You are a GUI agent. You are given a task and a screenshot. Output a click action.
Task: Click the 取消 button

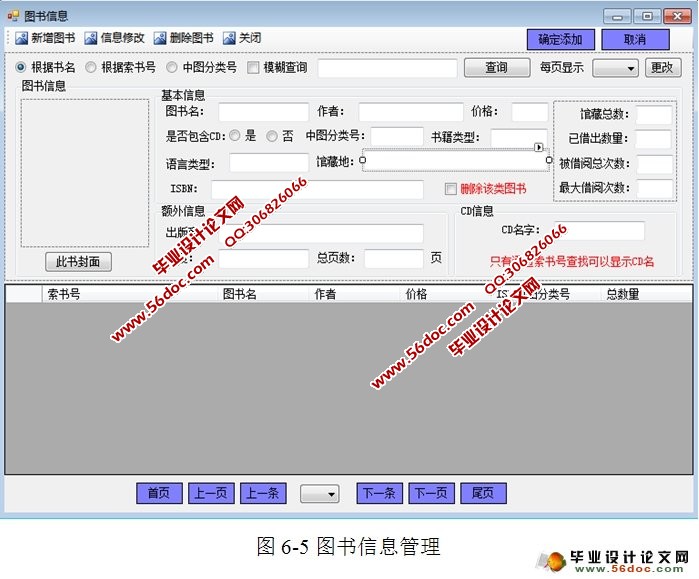[635, 40]
